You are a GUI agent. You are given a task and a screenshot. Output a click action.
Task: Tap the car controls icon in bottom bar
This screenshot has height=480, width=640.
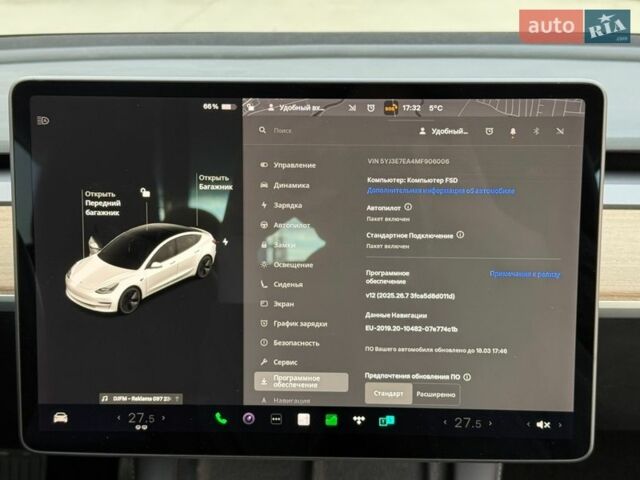pyautogui.click(x=61, y=417)
